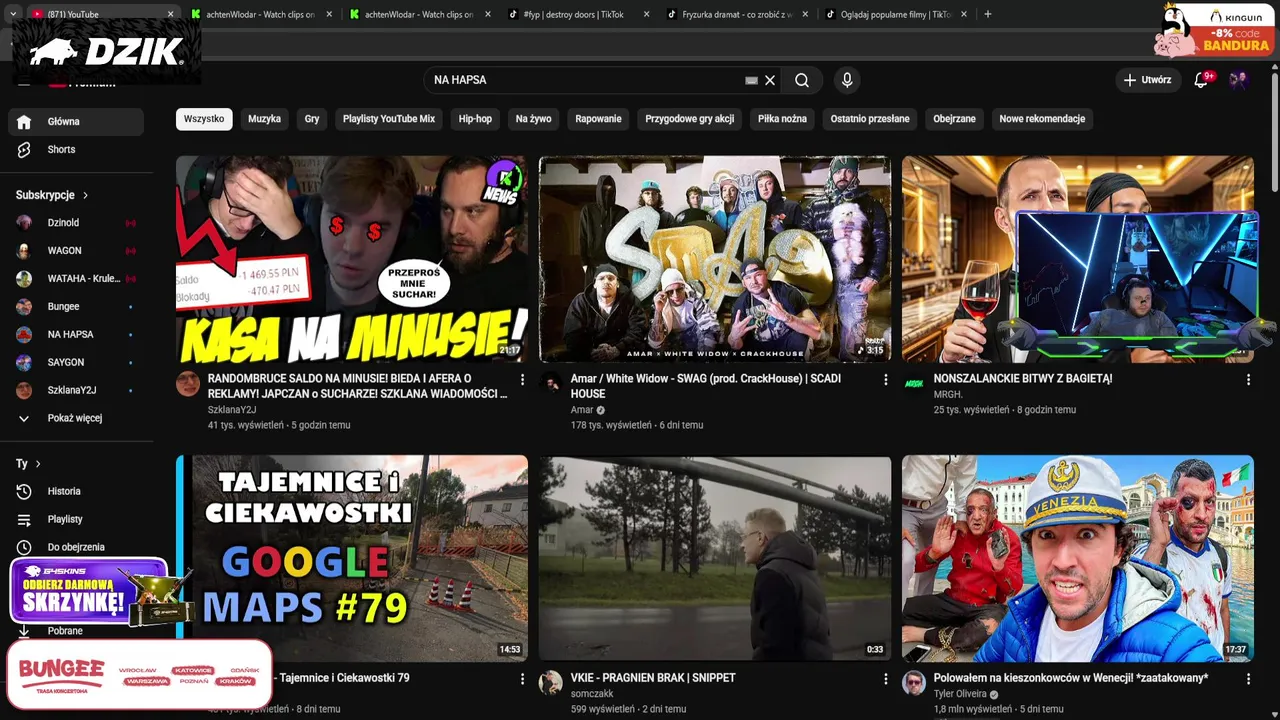Play the Venezia pickpockets thumbnail

click(1078, 559)
